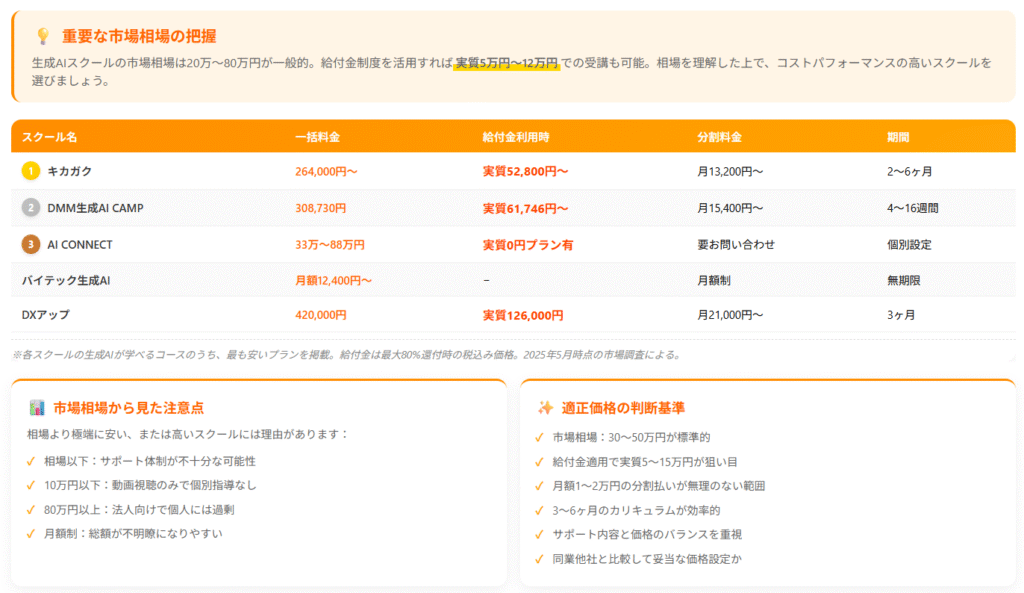This screenshot has width=1024, height=593.
Task: Select the DXアップ school name
Action: pos(46,315)
